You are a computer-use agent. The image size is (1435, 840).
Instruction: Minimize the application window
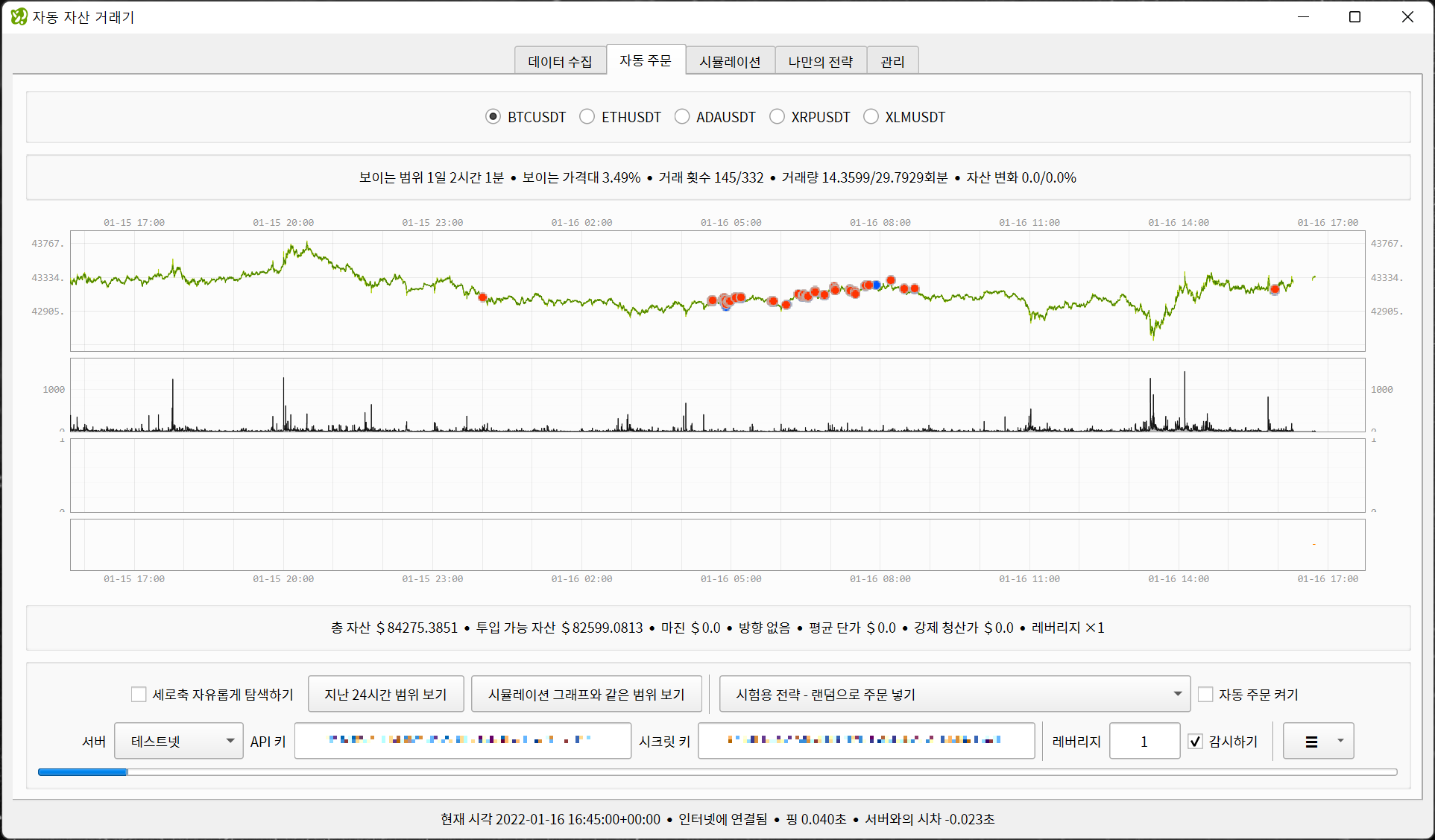pyautogui.click(x=1303, y=16)
